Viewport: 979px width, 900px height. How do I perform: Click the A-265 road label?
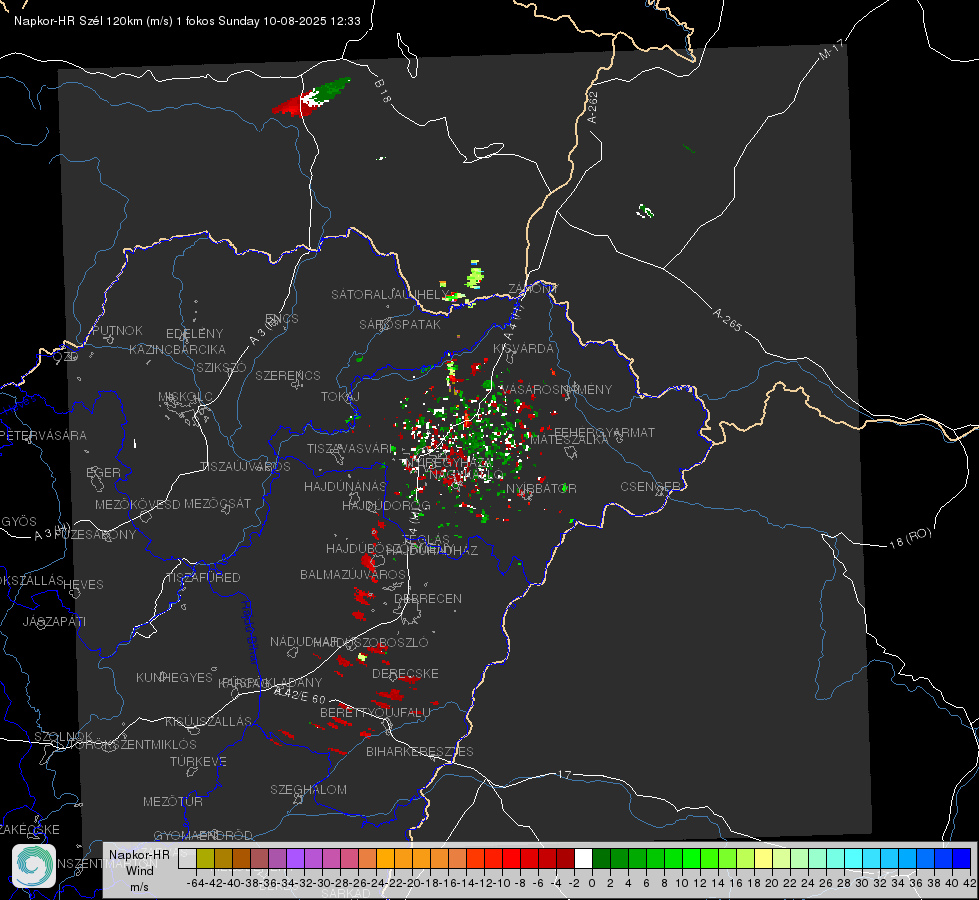[727, 320]
